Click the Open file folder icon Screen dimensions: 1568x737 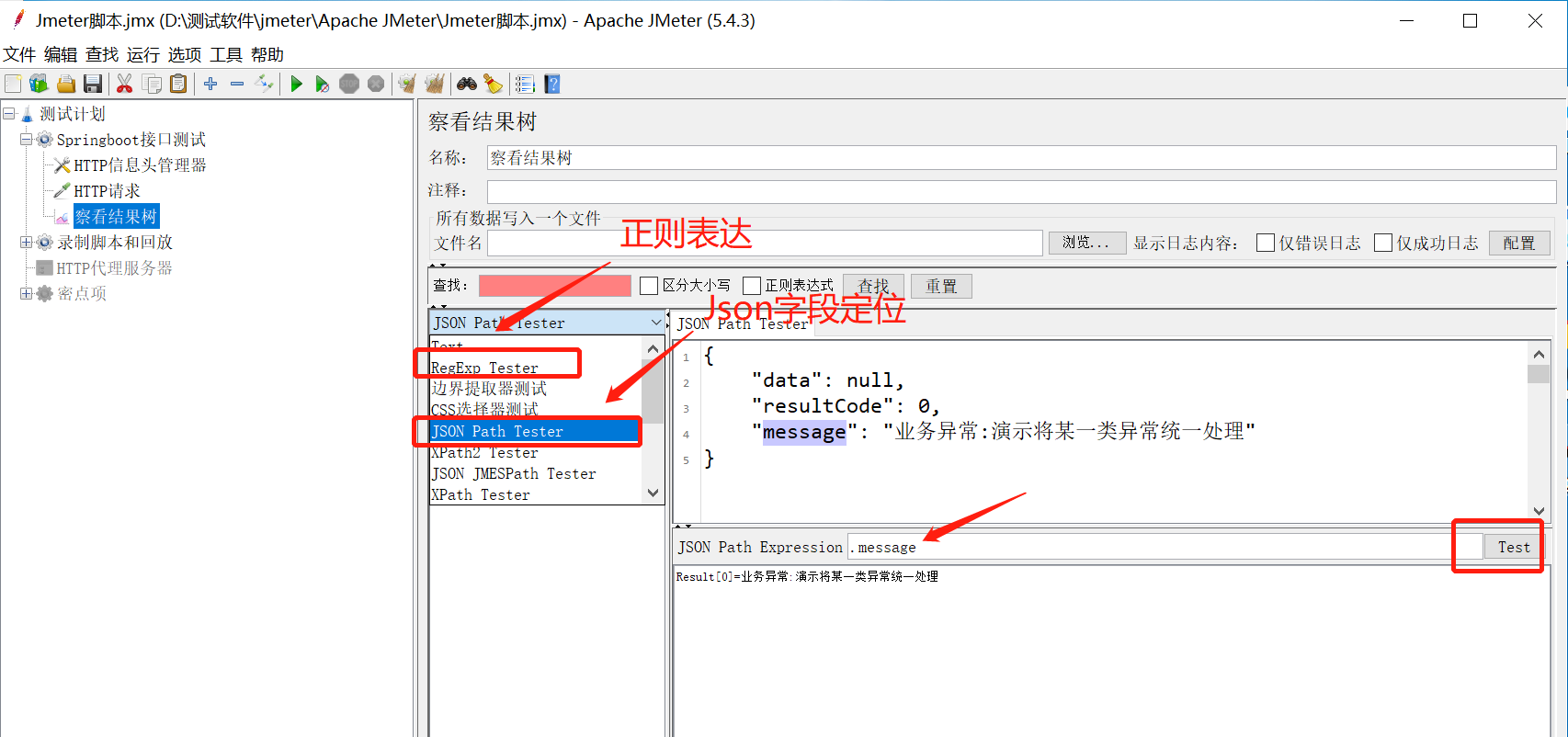66,85
